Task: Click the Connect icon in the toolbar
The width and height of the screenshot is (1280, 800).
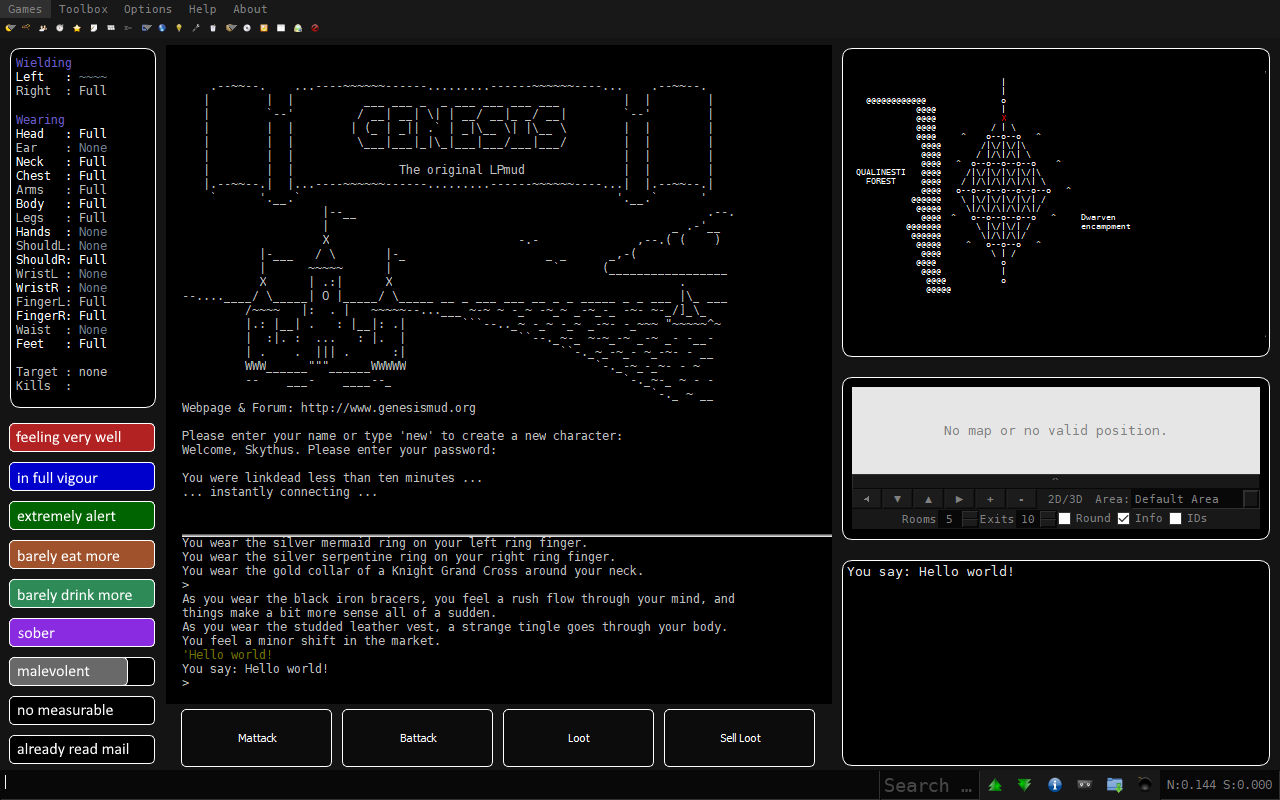Action: point(10,28)
